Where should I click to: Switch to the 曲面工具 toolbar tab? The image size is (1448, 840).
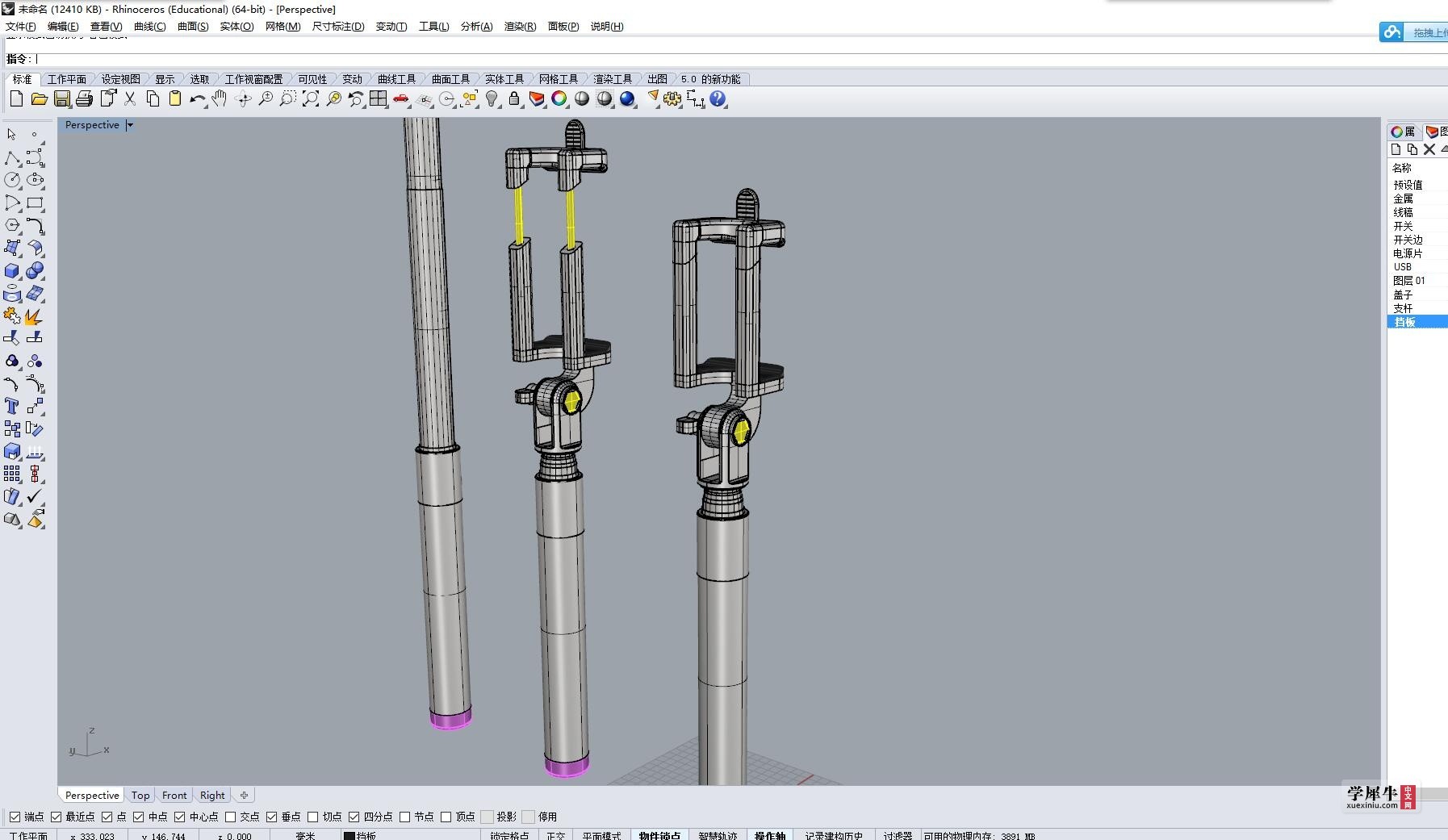coord(450,79)
